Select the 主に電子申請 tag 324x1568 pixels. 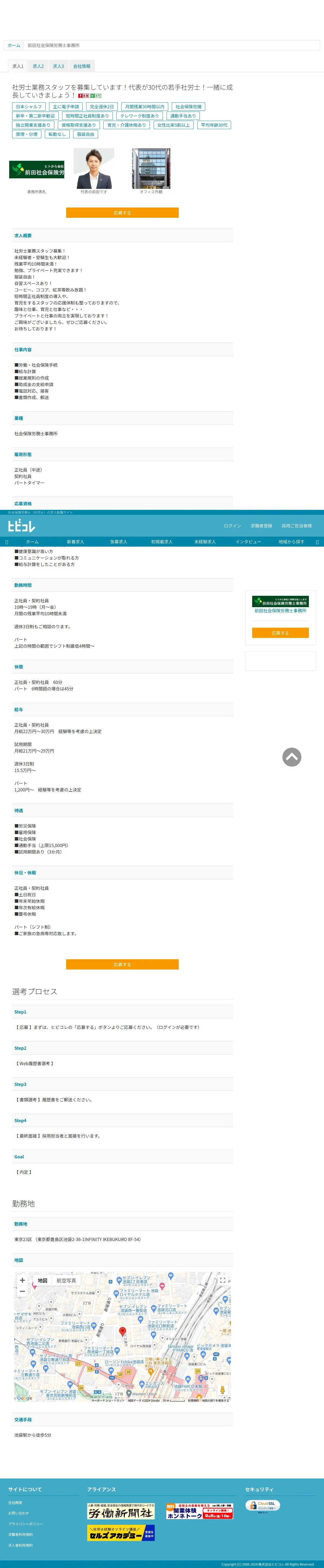tap(66, 106)
